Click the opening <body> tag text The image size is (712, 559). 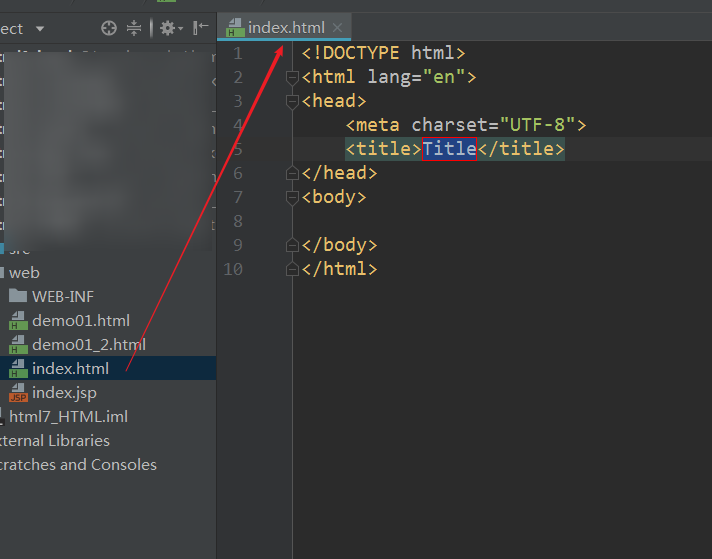click(334, 197)
